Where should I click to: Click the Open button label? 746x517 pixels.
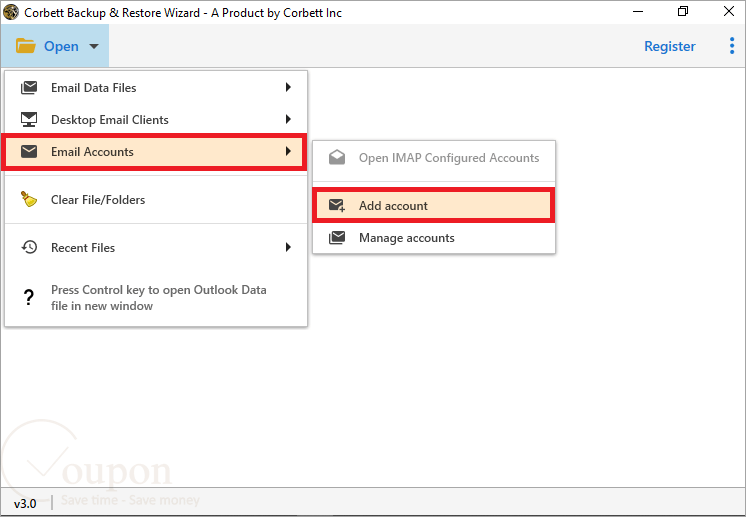(x=61, y=46)
